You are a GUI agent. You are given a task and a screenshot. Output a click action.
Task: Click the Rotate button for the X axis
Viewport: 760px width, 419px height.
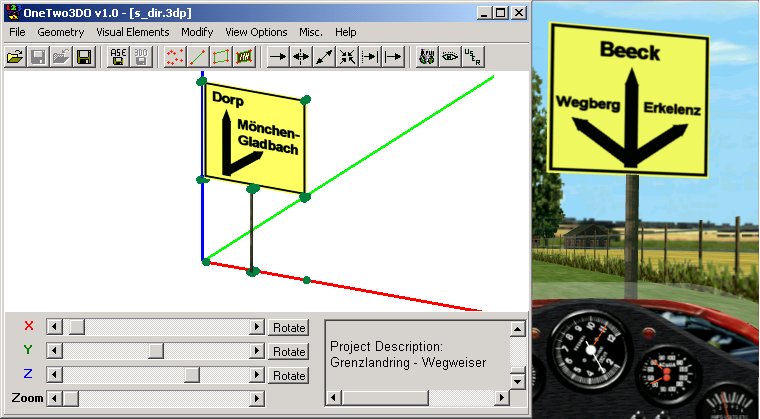[x=289, y=327]
